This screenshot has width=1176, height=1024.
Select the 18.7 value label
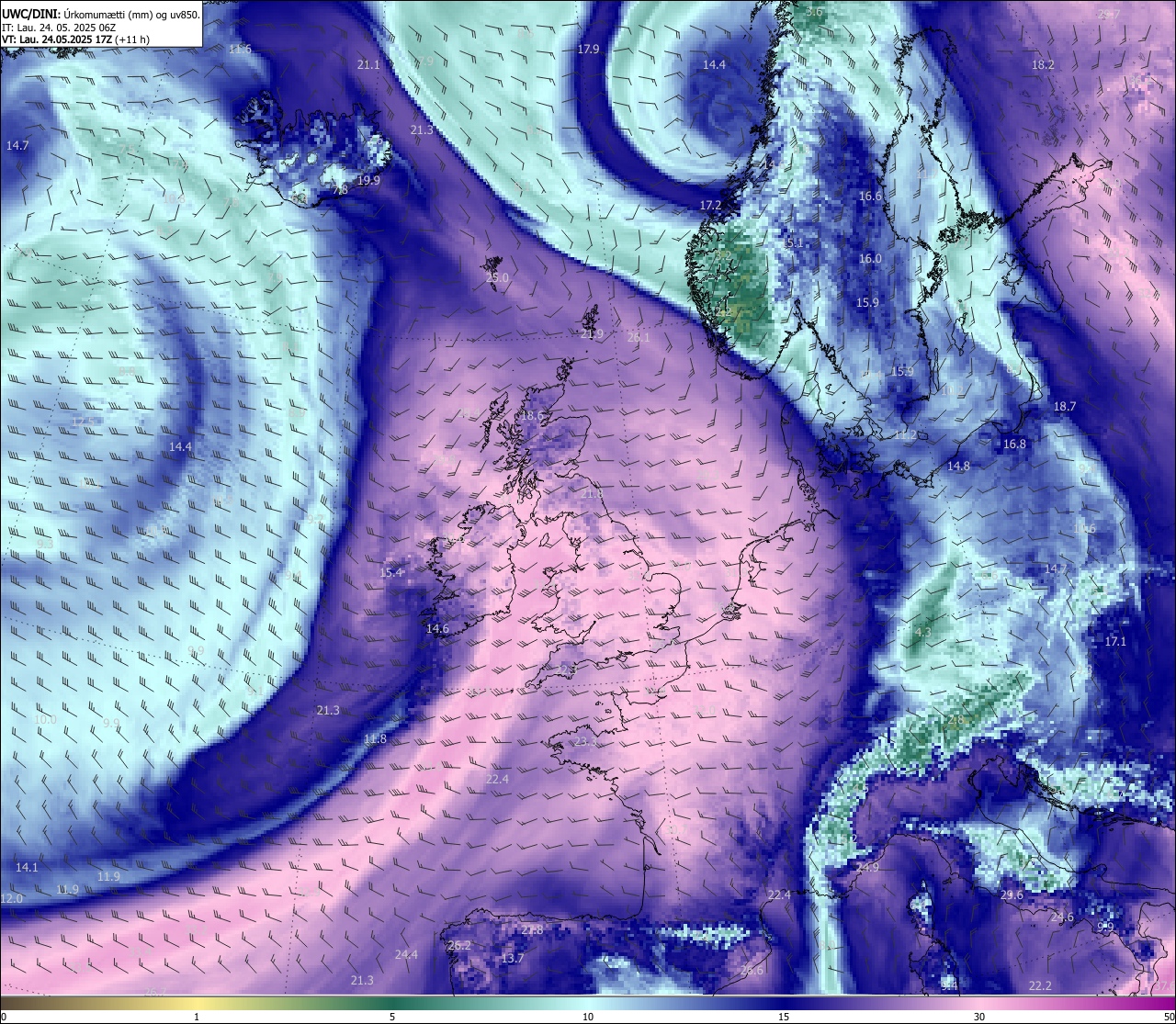[x=1065, y=406]
